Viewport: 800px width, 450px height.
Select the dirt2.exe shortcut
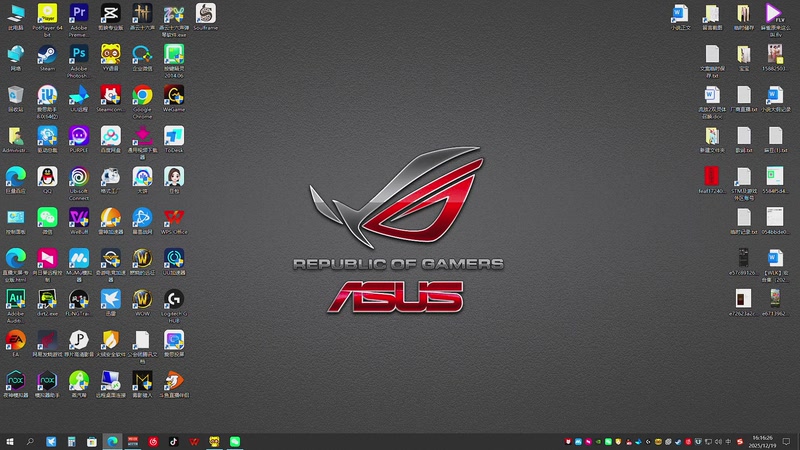47,303
